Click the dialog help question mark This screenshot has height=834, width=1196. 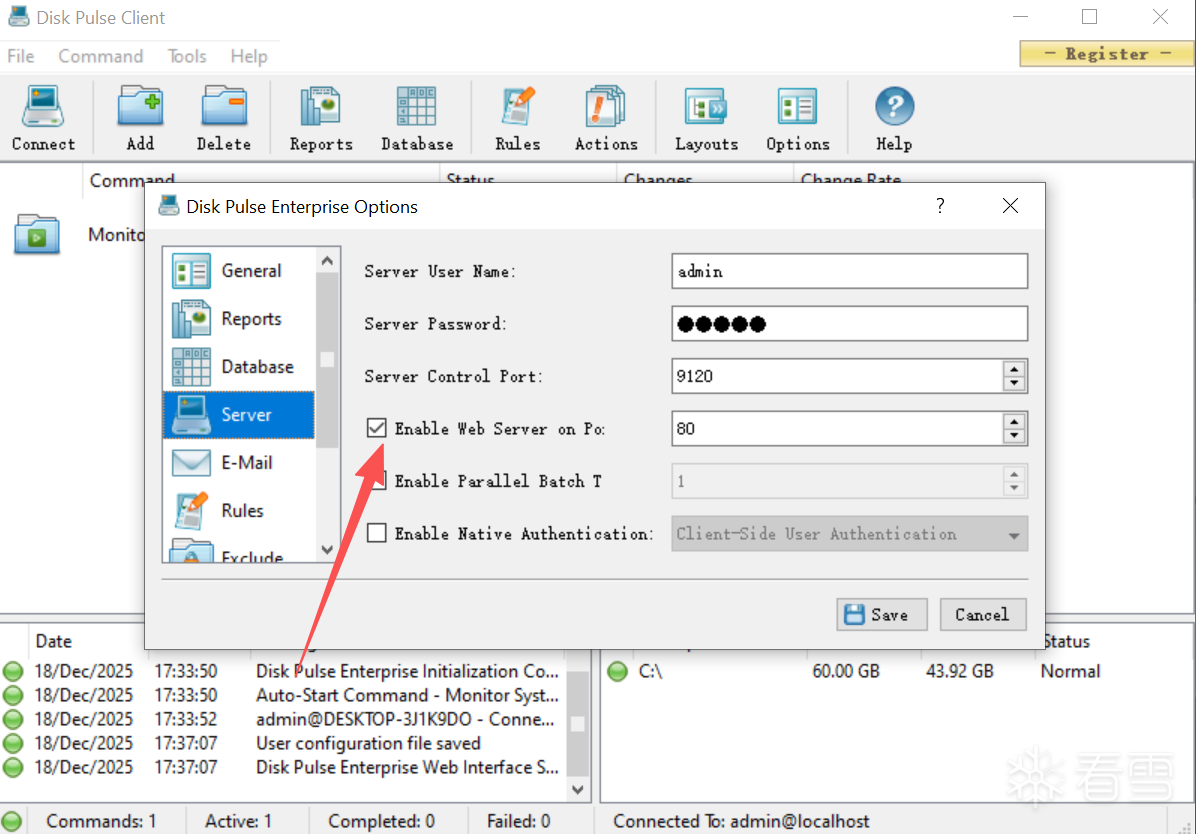940,206
